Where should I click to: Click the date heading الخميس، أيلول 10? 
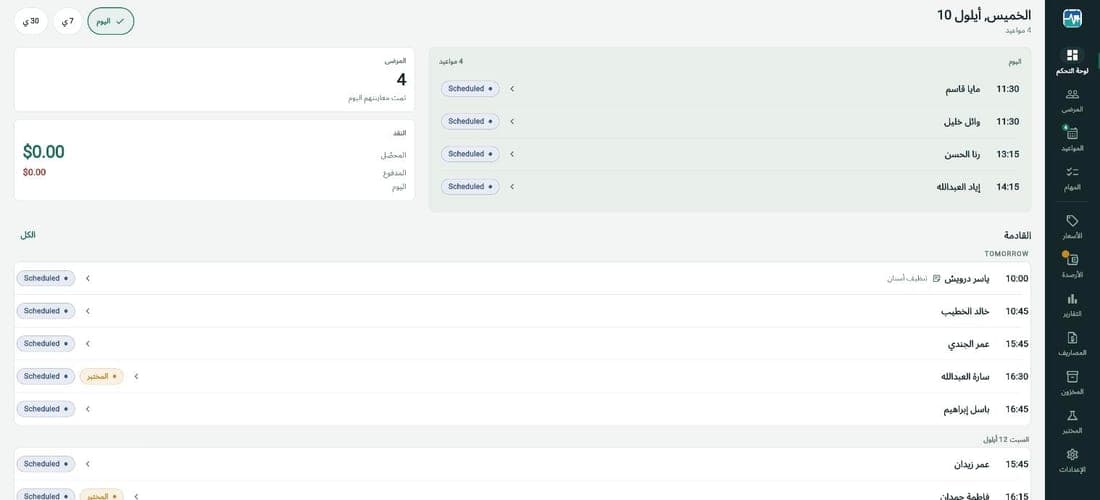pos(984,15)
